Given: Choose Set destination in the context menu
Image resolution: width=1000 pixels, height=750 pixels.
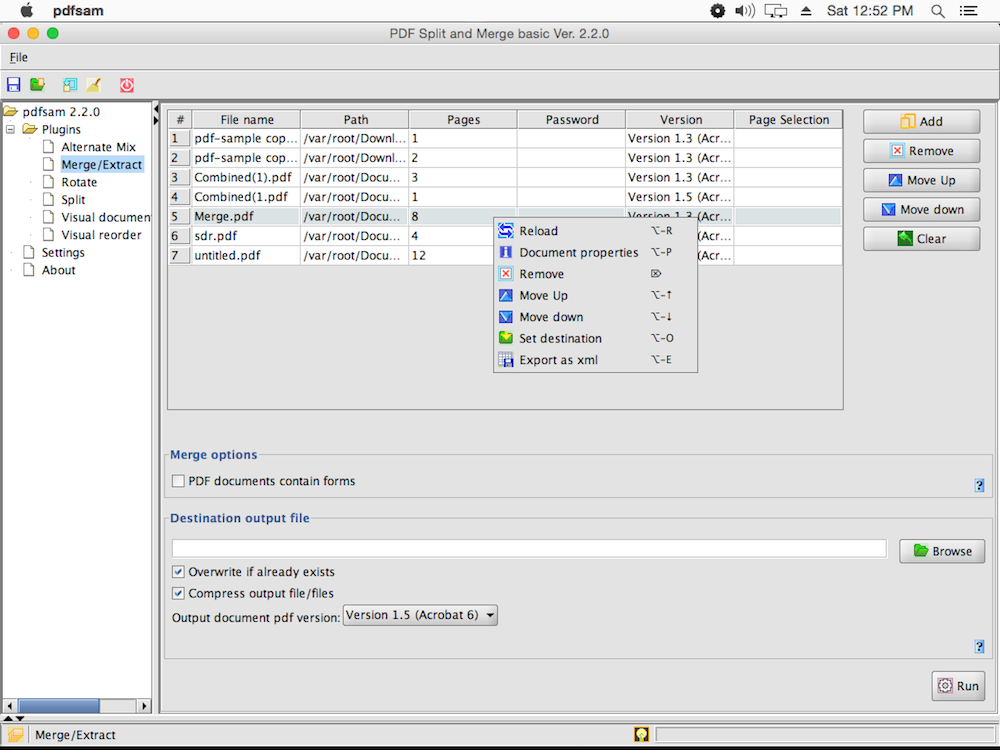Looking at the screenshot, I should coord(595,339).
